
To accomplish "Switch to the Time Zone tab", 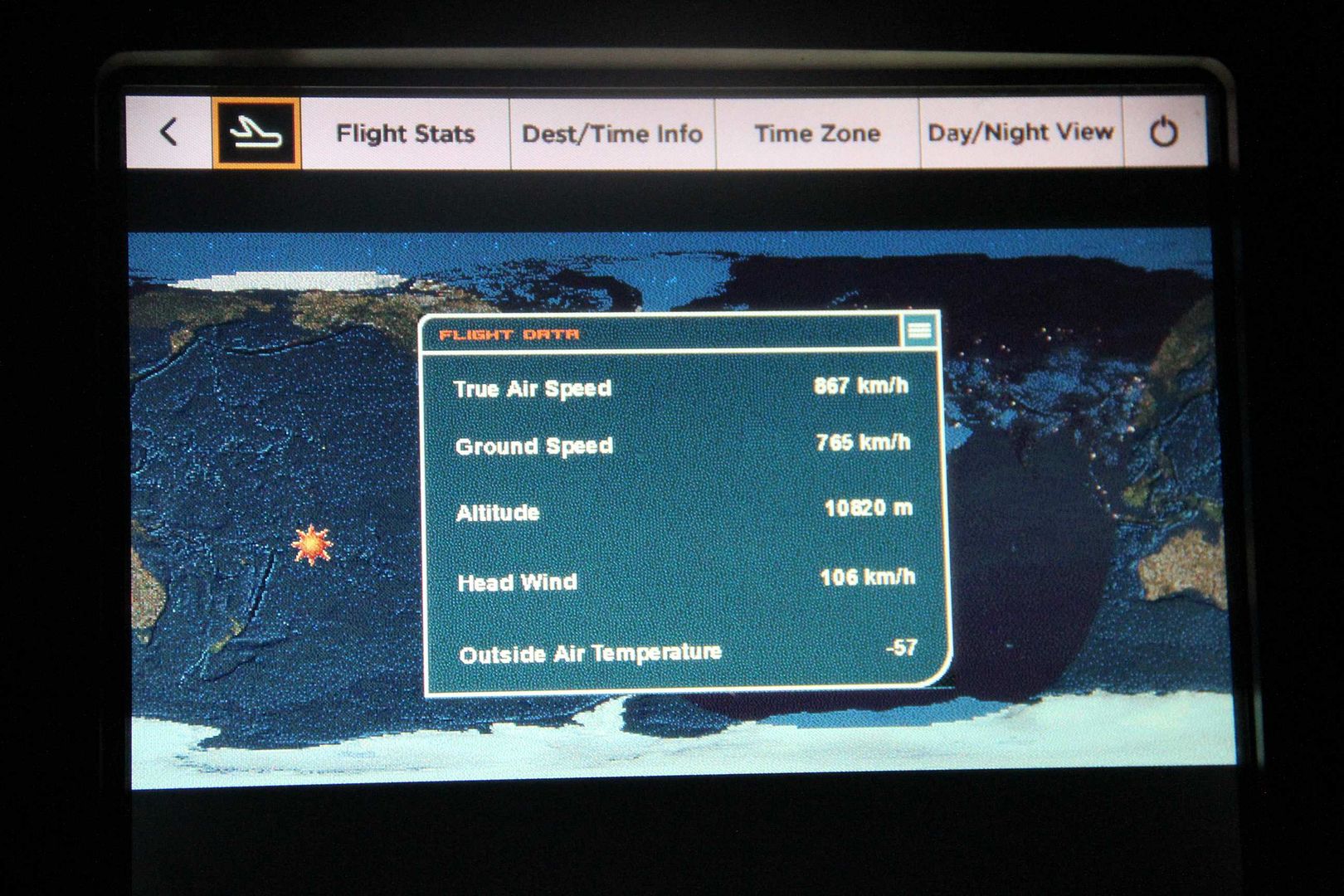I will [x=817, y=133].
